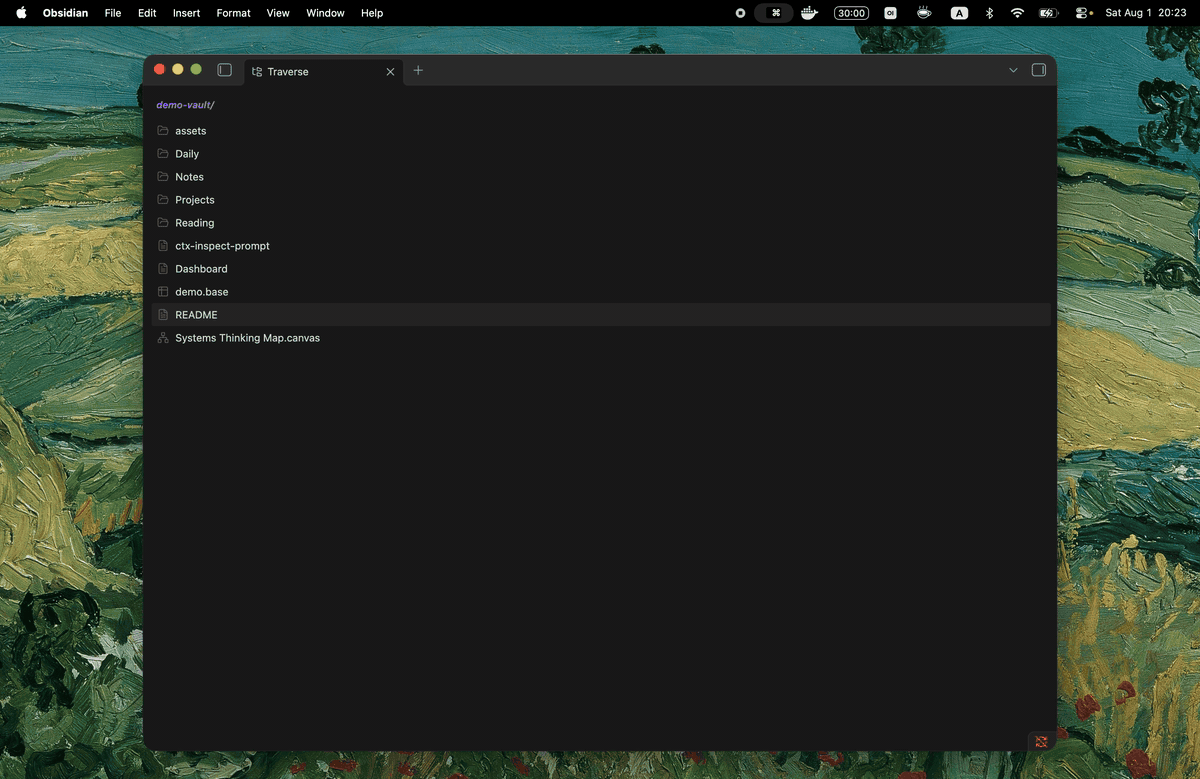Click the demo-vault/ path heading
Image resolution: width=1200 pixels, height=779 pixels.
(x=185, y=105)
